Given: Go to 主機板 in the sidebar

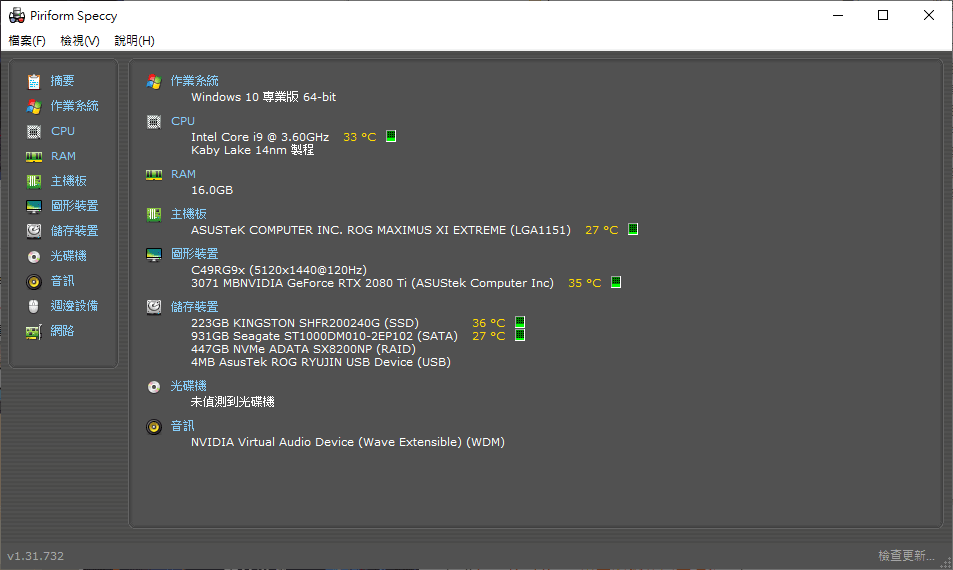Looking at the screenshot, I should pyautogui.click(x=69, y=181).
